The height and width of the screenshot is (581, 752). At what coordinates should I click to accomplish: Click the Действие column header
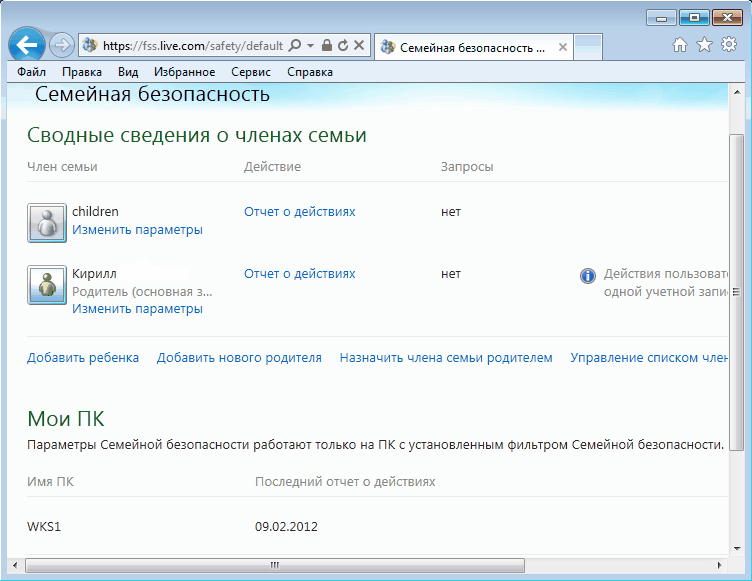point(272,166)
